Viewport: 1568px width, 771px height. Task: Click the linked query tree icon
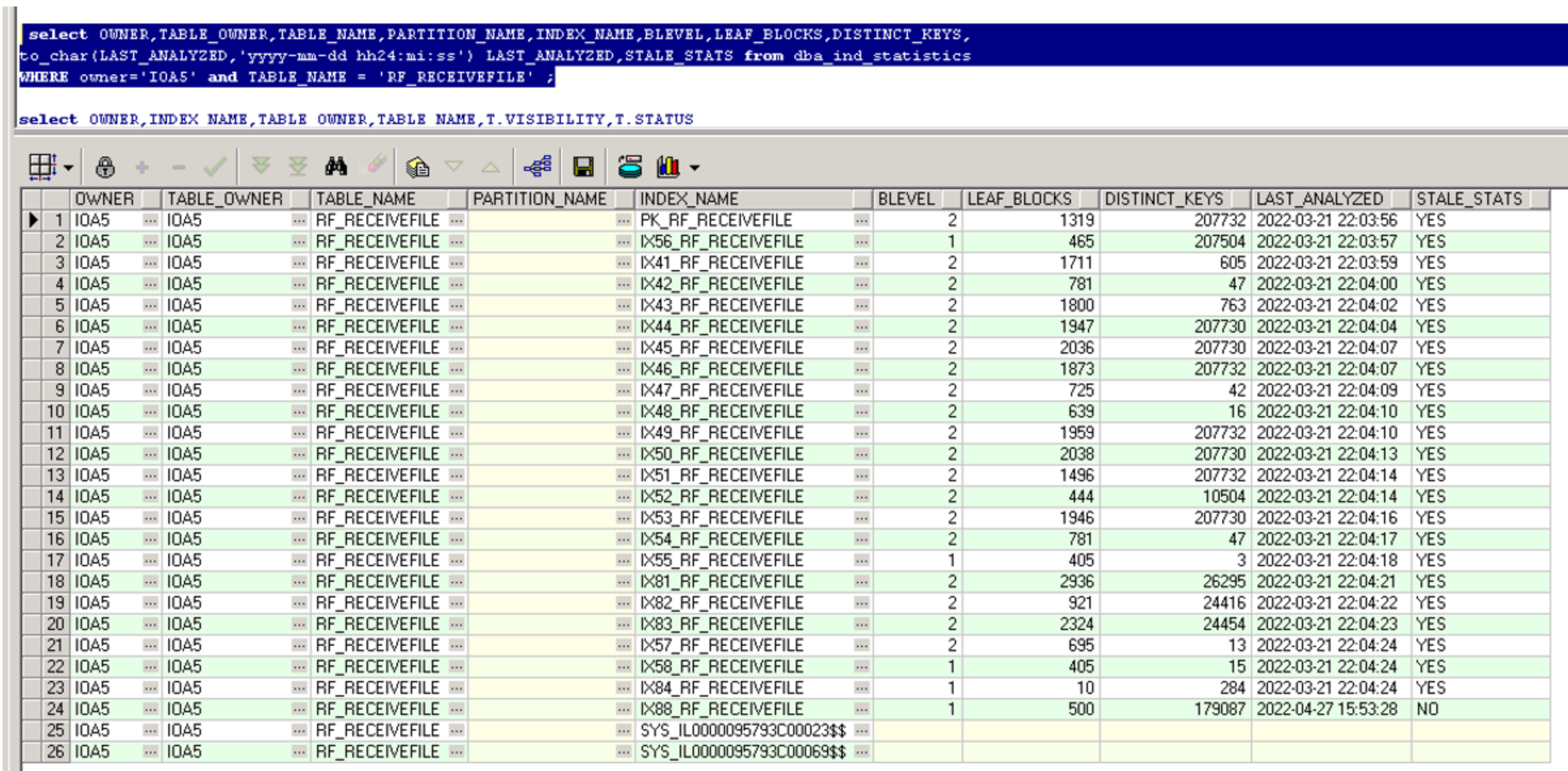pos(537,167)
